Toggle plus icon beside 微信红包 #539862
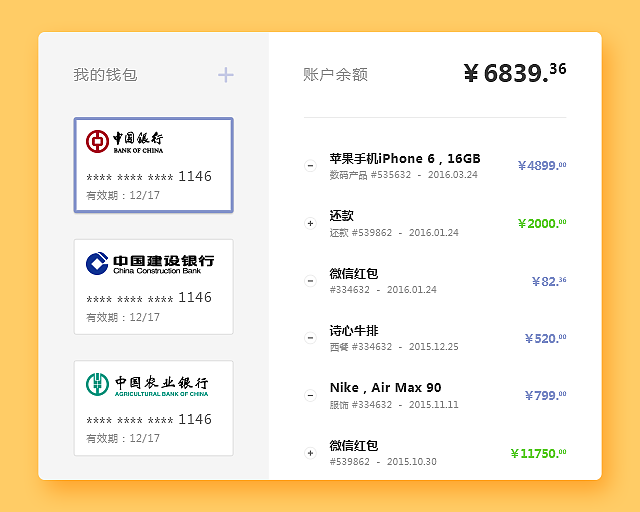 pos(310,453)
